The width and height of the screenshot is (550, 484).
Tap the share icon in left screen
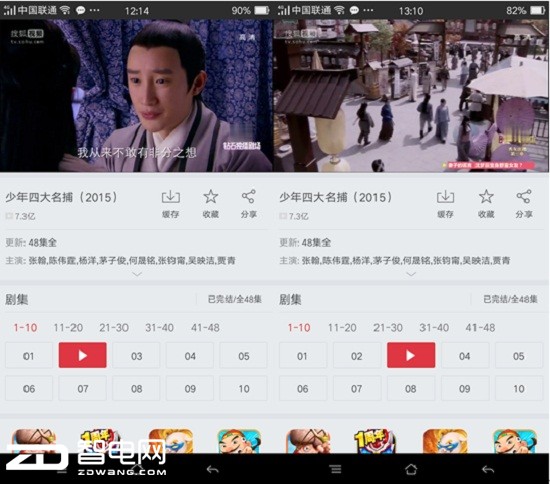pyautogui.click(x=248, y=197)
